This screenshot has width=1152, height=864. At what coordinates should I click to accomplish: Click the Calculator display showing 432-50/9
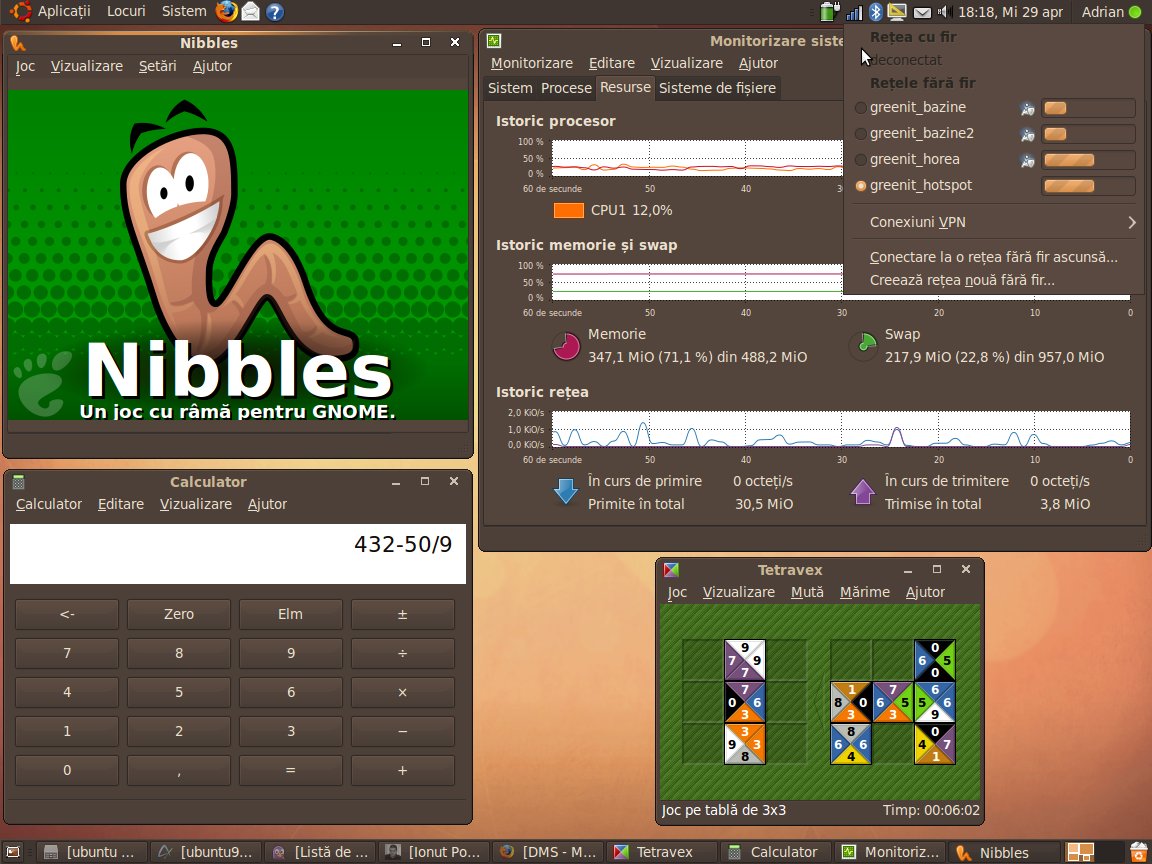tap(237, 553)
